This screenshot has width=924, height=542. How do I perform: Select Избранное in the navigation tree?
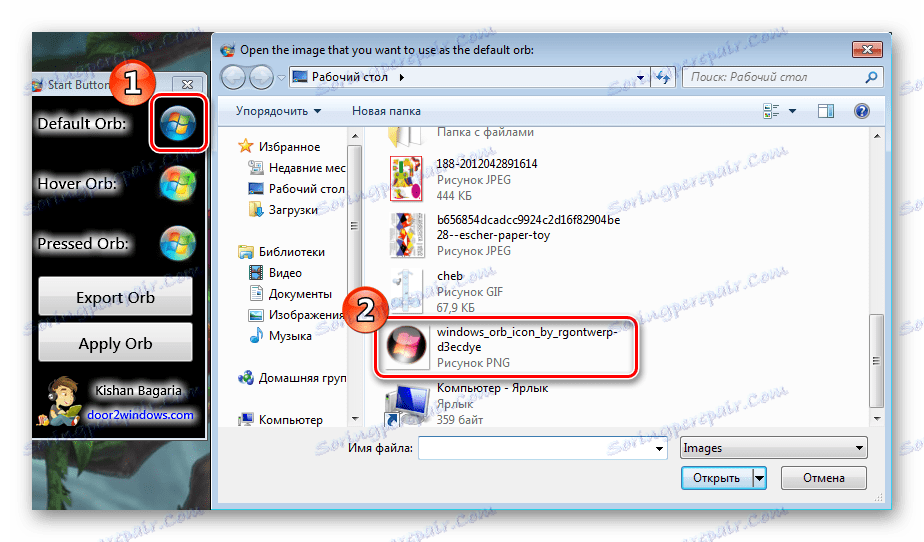point(289,147)
